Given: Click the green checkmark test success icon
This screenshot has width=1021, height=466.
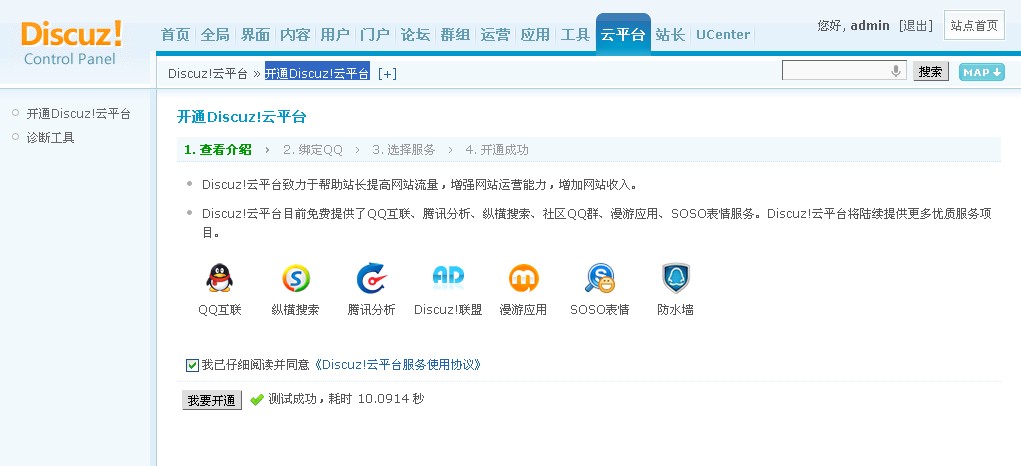Looking at the screenshot, I should (x=257, y=400).
